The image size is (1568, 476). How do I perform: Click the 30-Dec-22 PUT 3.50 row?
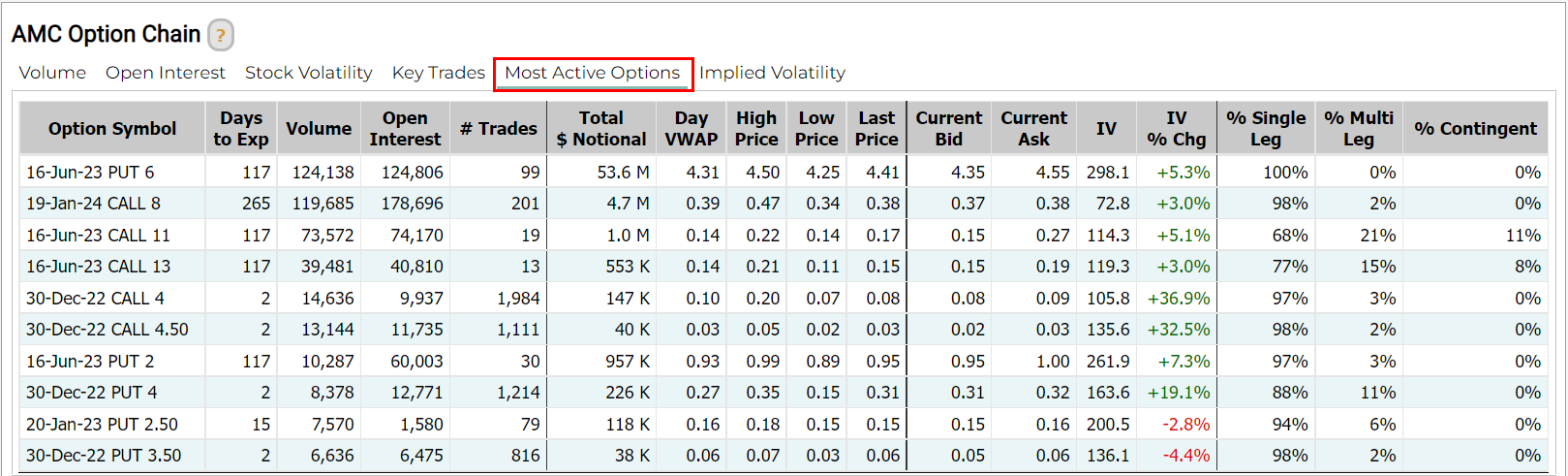pyautogui.click(x=104, y=456)
